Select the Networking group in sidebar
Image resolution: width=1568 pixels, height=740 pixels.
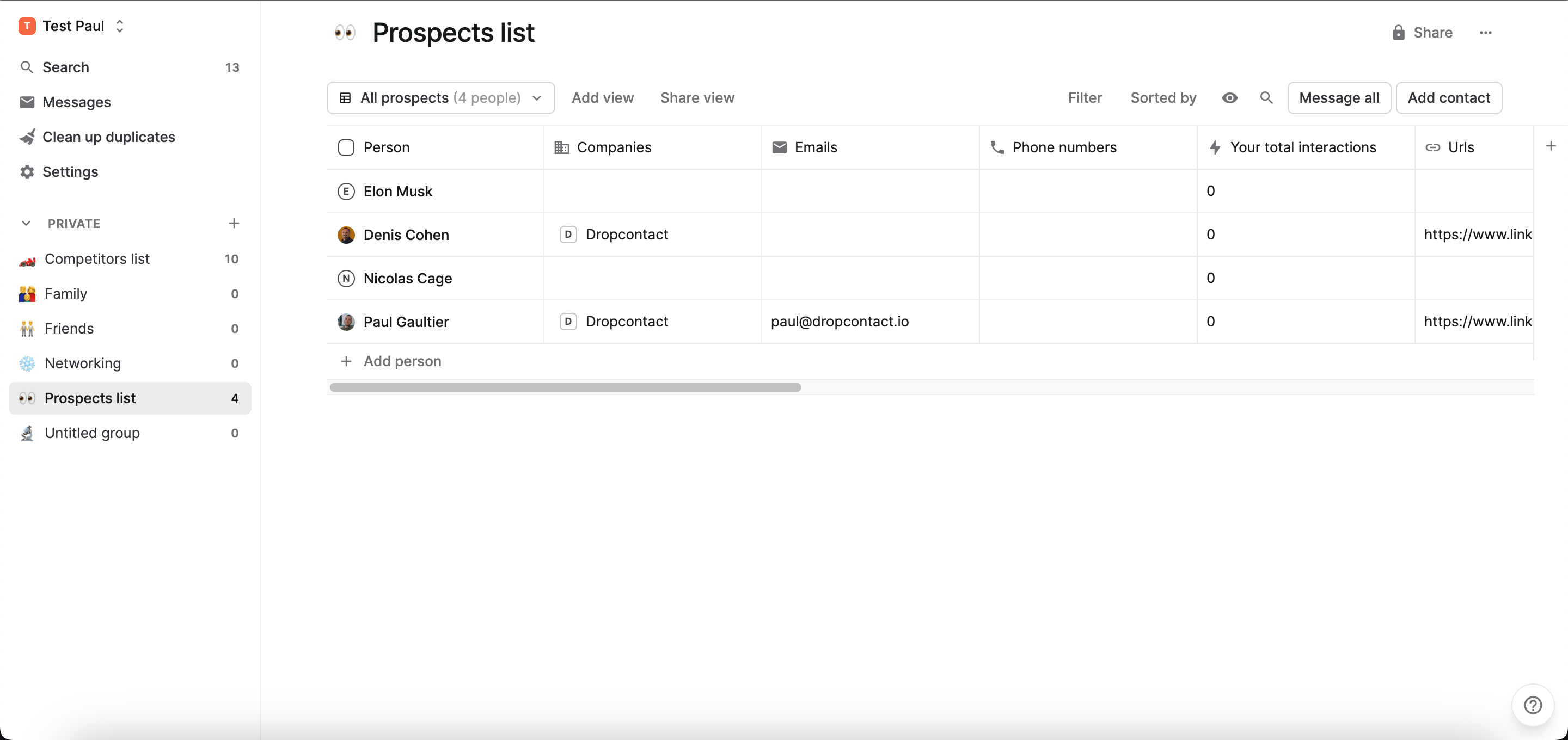point(83,363)
